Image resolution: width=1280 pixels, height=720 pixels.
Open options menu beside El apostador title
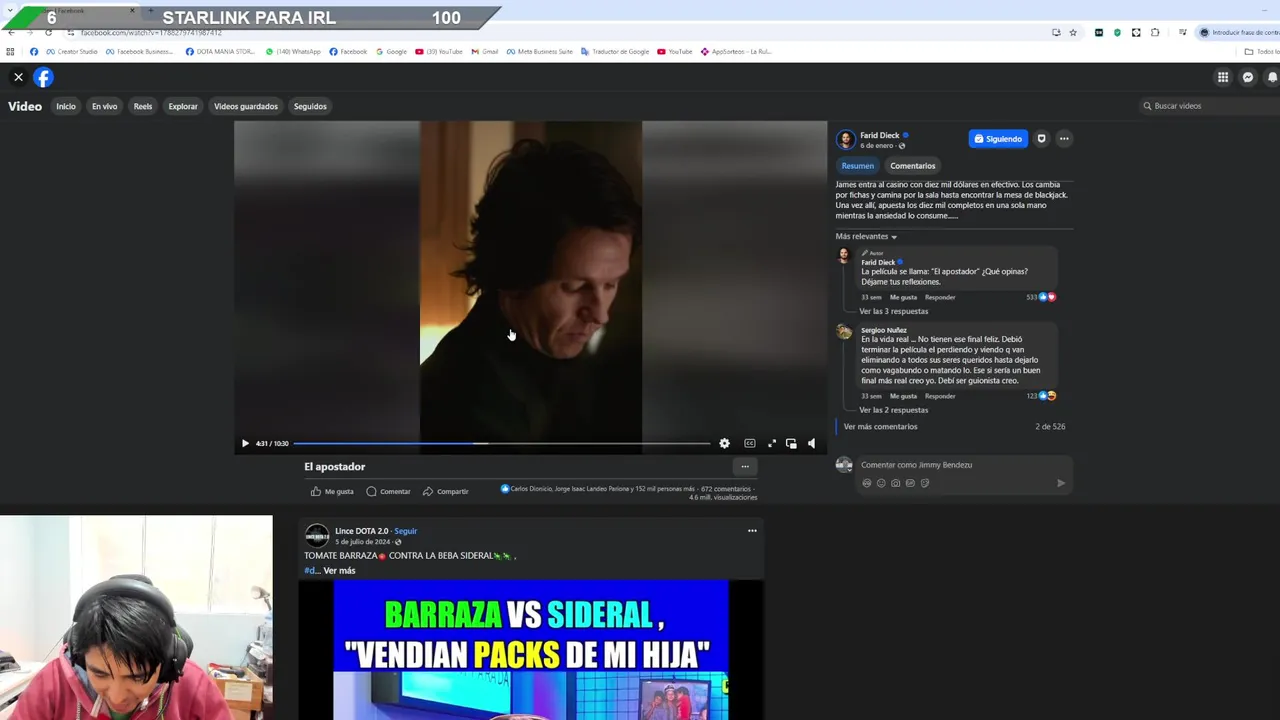pos(745,466)
